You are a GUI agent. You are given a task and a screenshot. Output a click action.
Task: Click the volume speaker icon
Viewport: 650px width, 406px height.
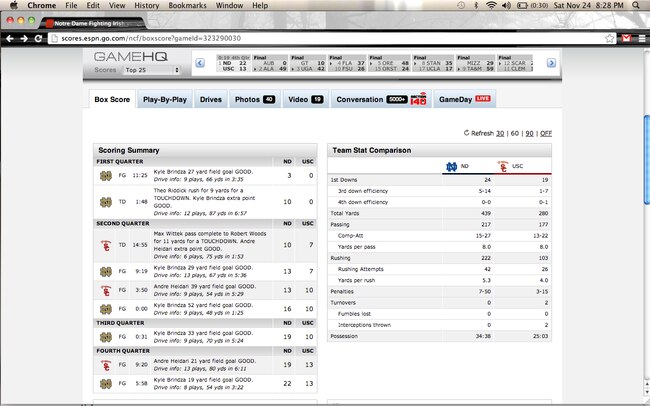pos(506,5)
